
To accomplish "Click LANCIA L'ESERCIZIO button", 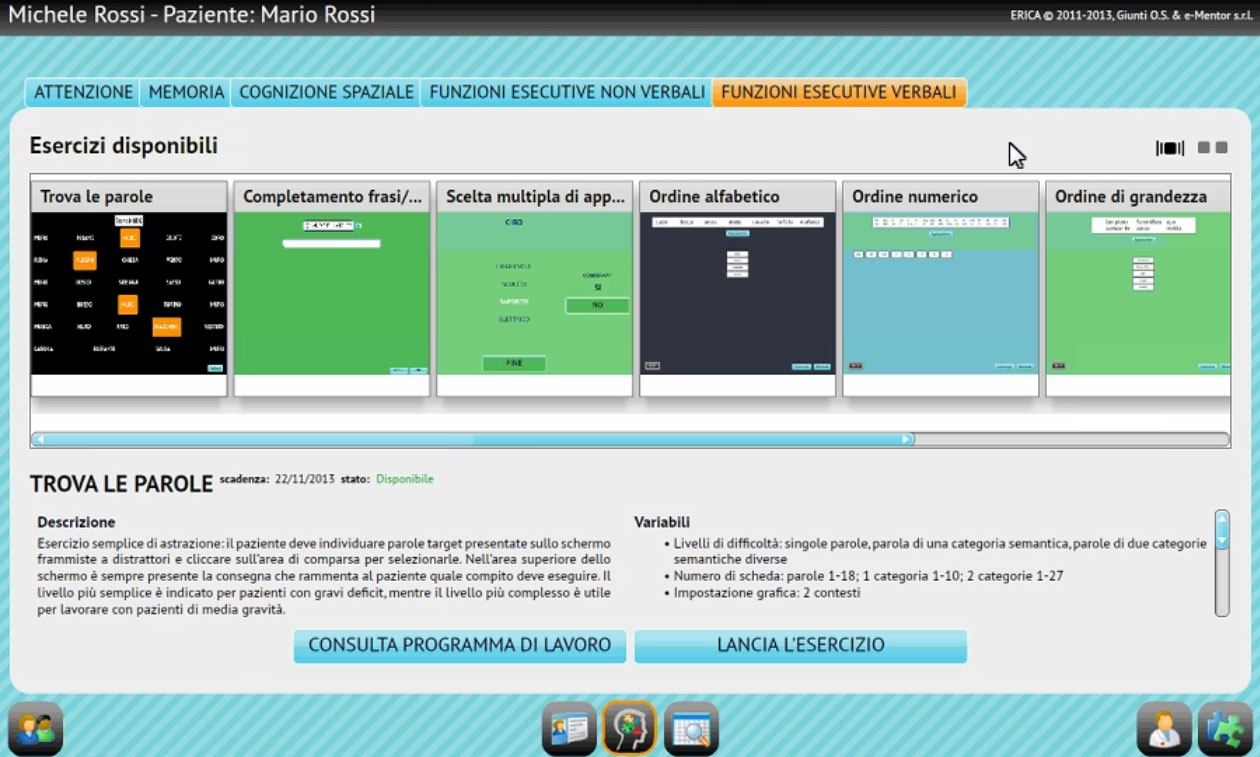I will point(800,646).
